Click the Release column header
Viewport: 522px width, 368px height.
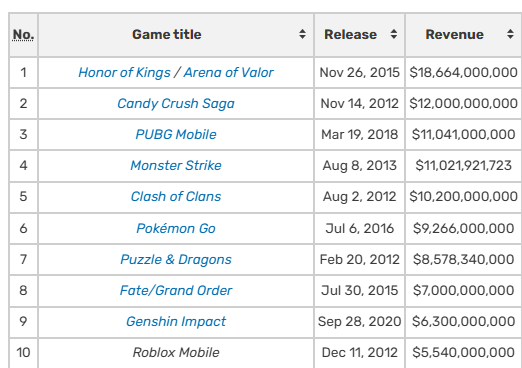pos(359,35)
